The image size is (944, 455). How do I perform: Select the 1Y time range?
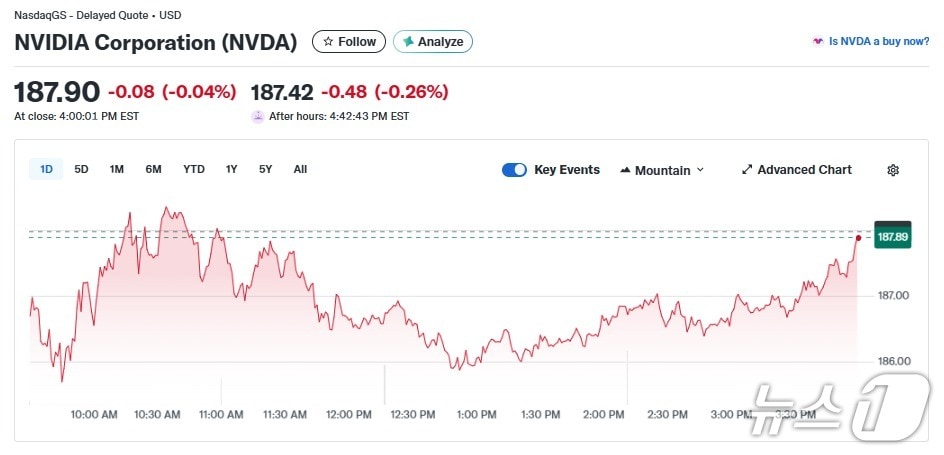click(x=231, y=169)
